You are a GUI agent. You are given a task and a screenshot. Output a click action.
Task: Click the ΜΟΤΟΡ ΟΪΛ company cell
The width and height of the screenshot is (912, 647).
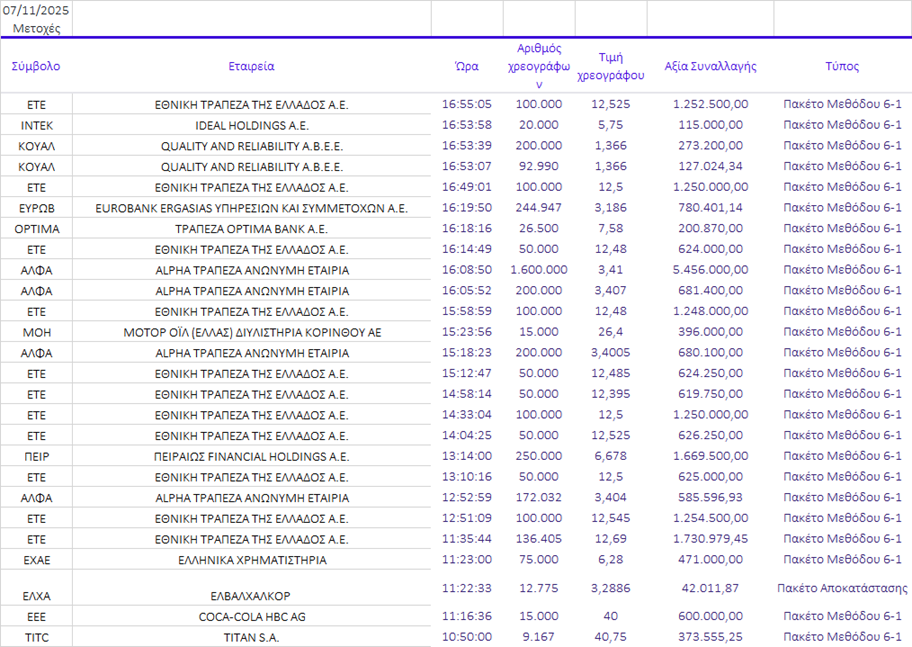coord(251,332)
